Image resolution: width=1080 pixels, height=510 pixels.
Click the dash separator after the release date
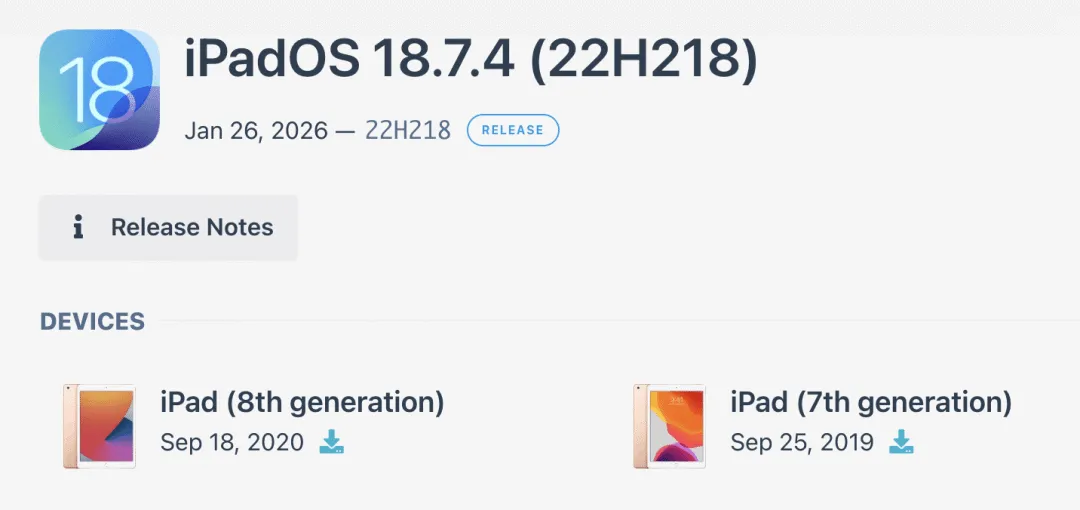click(x=346, y=130)
